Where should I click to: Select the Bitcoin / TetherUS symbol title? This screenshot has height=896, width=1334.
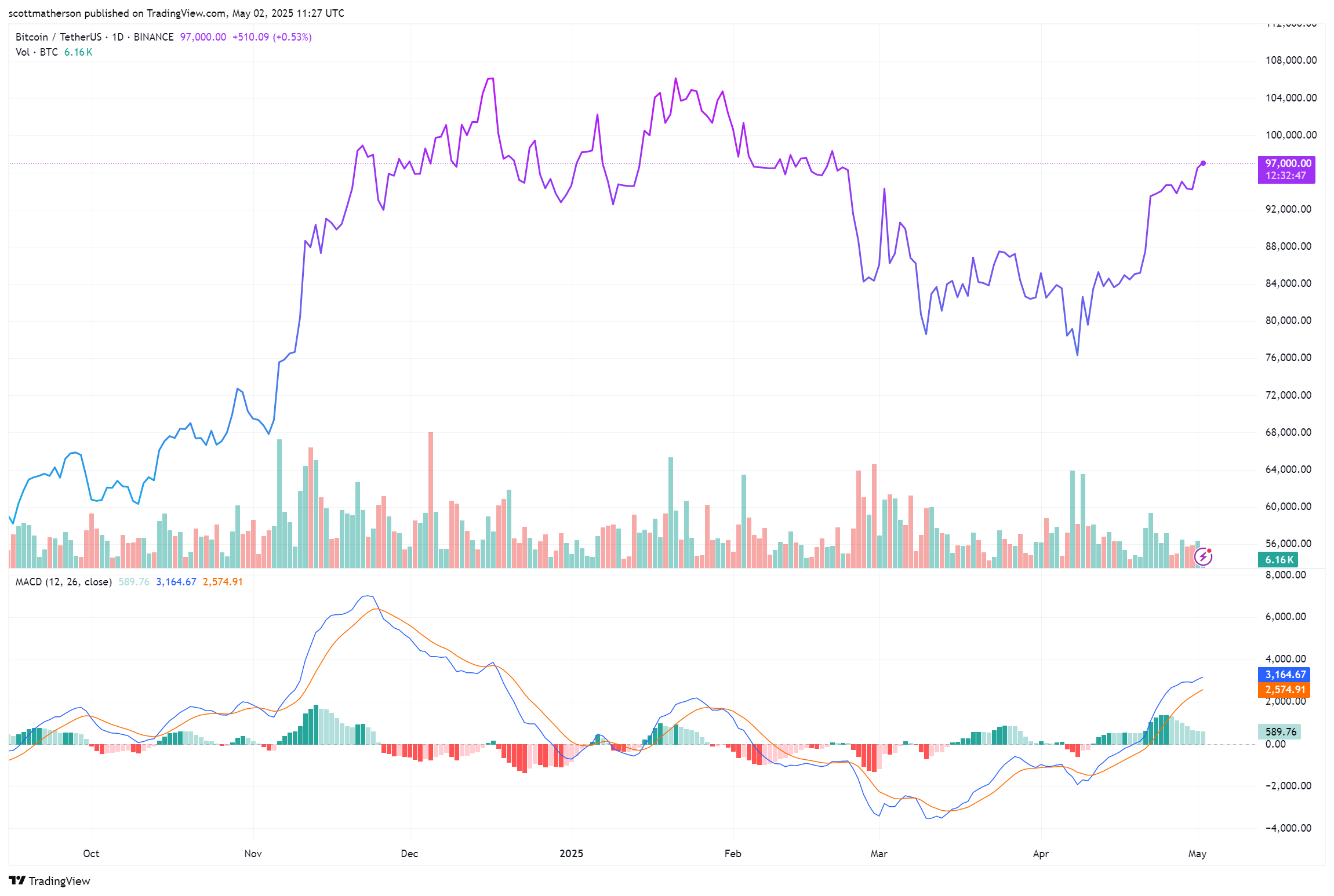coord(58,37)
